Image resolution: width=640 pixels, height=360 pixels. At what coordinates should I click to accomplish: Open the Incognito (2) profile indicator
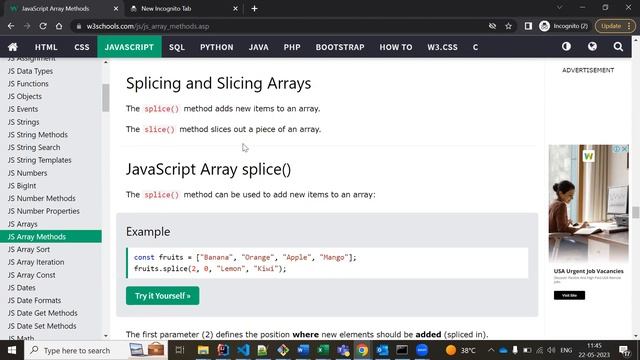click(564, 26)
